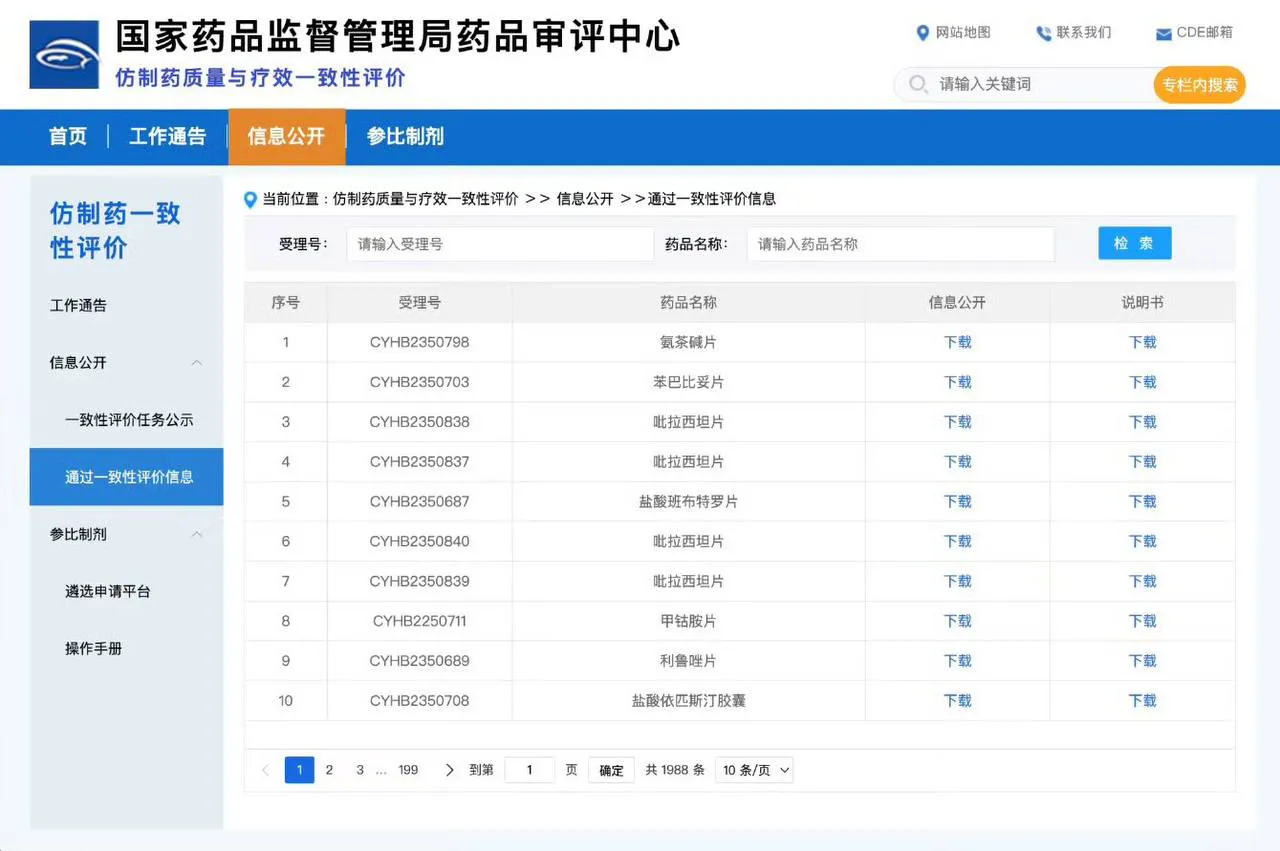Screen dimensions: 1280x851
Task: Click drug name 利鲁唑片
Action: [x=688, y=661]
